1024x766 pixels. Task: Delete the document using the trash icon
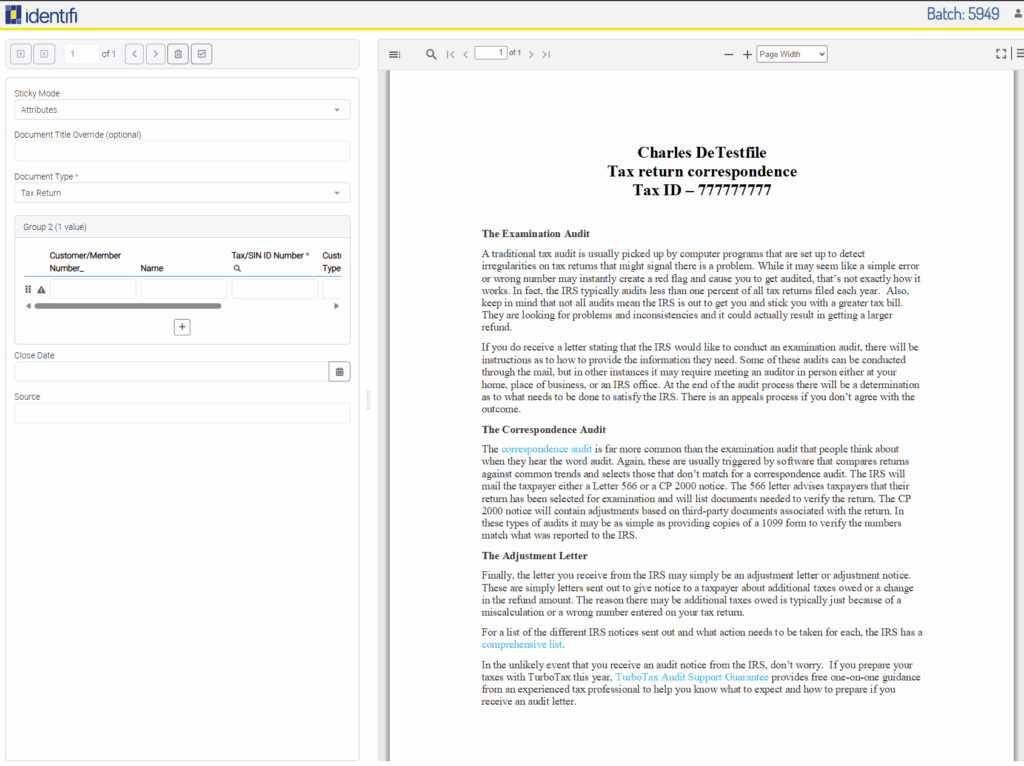click(x=178, y=54)
